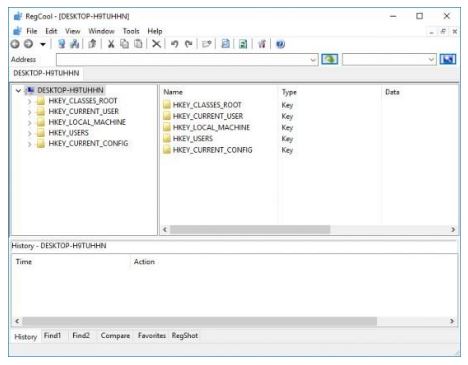Select HKEY_CURRENT_CONFIG in the tree pane

(88, 143)
